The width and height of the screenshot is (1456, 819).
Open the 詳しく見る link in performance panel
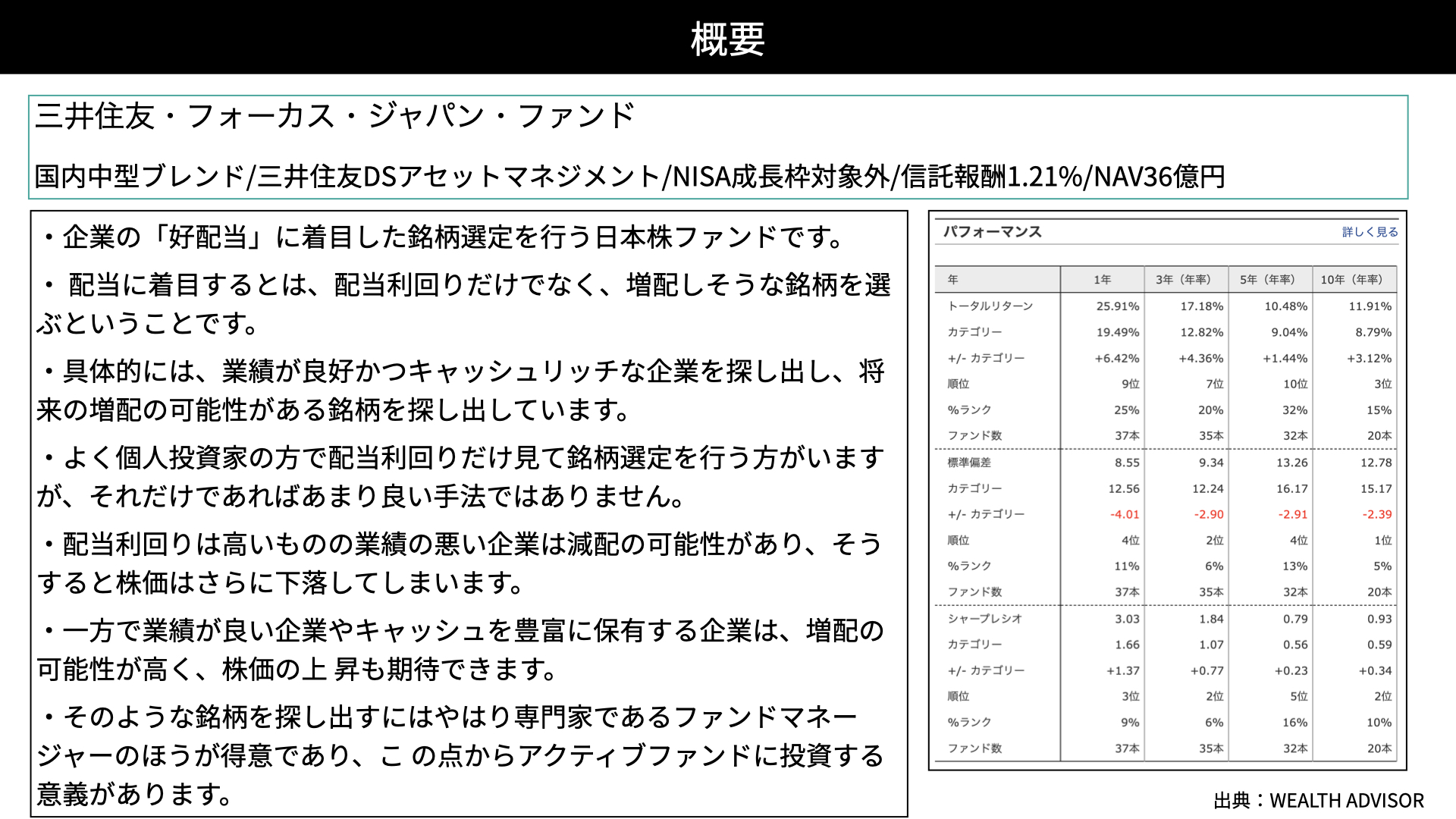(1370, 232)
